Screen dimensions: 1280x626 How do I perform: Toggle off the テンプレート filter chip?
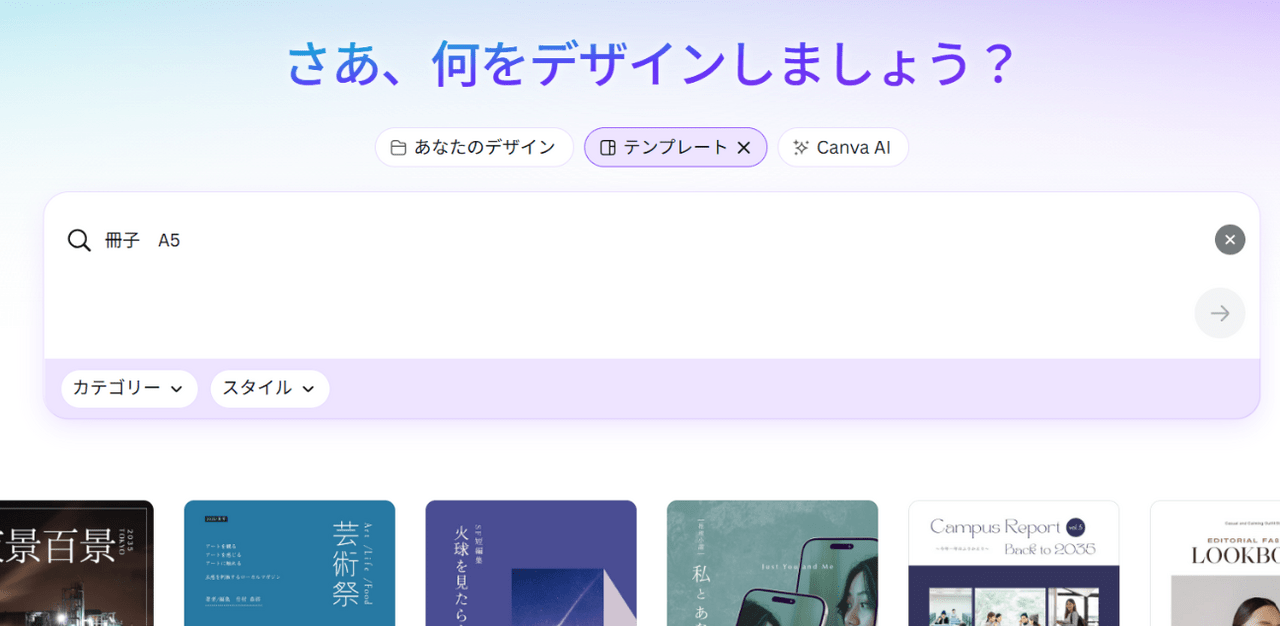(675, 147)
